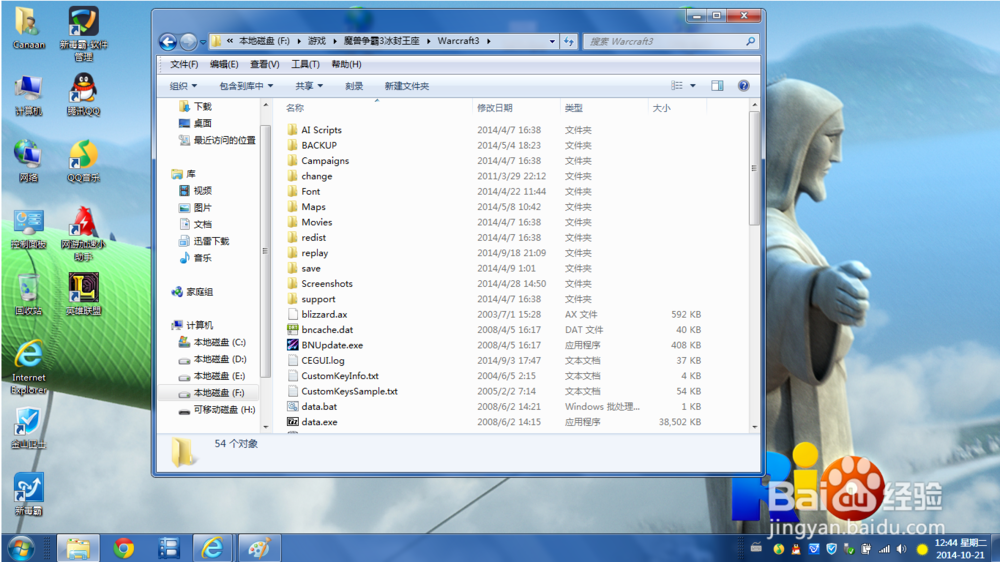The height and width of the screenshot is (562, 1000).
Task: Select 迅雷下载 in the library tree
Action: 204,241
